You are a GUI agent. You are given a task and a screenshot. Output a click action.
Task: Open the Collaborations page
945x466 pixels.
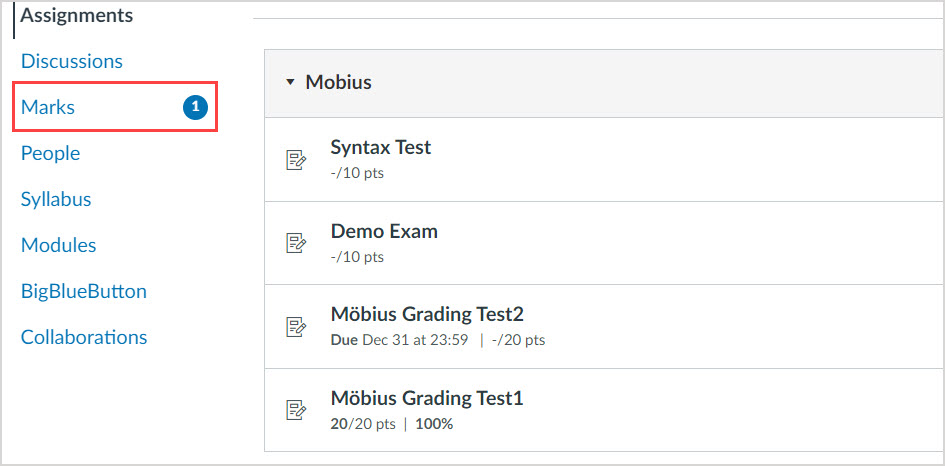click(84, 337)
